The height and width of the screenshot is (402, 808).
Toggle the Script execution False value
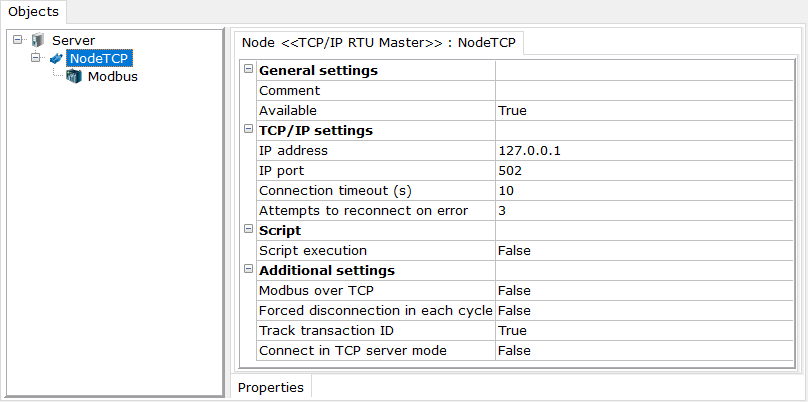coord(644,250)
